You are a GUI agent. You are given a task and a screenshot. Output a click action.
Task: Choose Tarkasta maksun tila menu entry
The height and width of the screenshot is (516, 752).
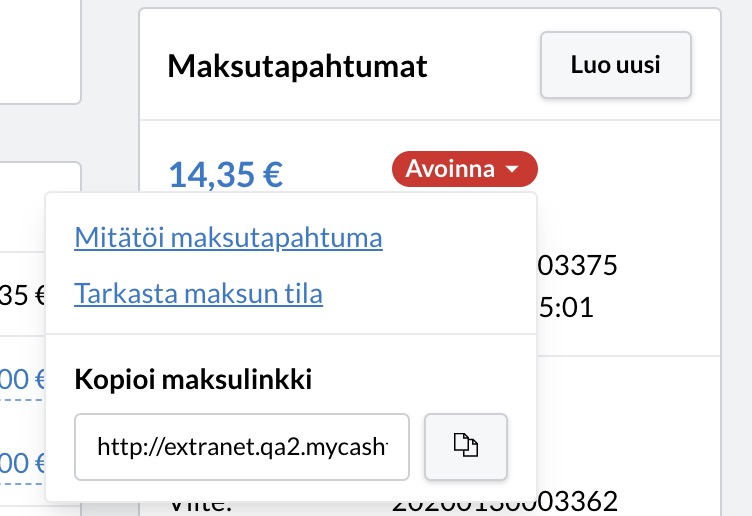click(198, 293)
